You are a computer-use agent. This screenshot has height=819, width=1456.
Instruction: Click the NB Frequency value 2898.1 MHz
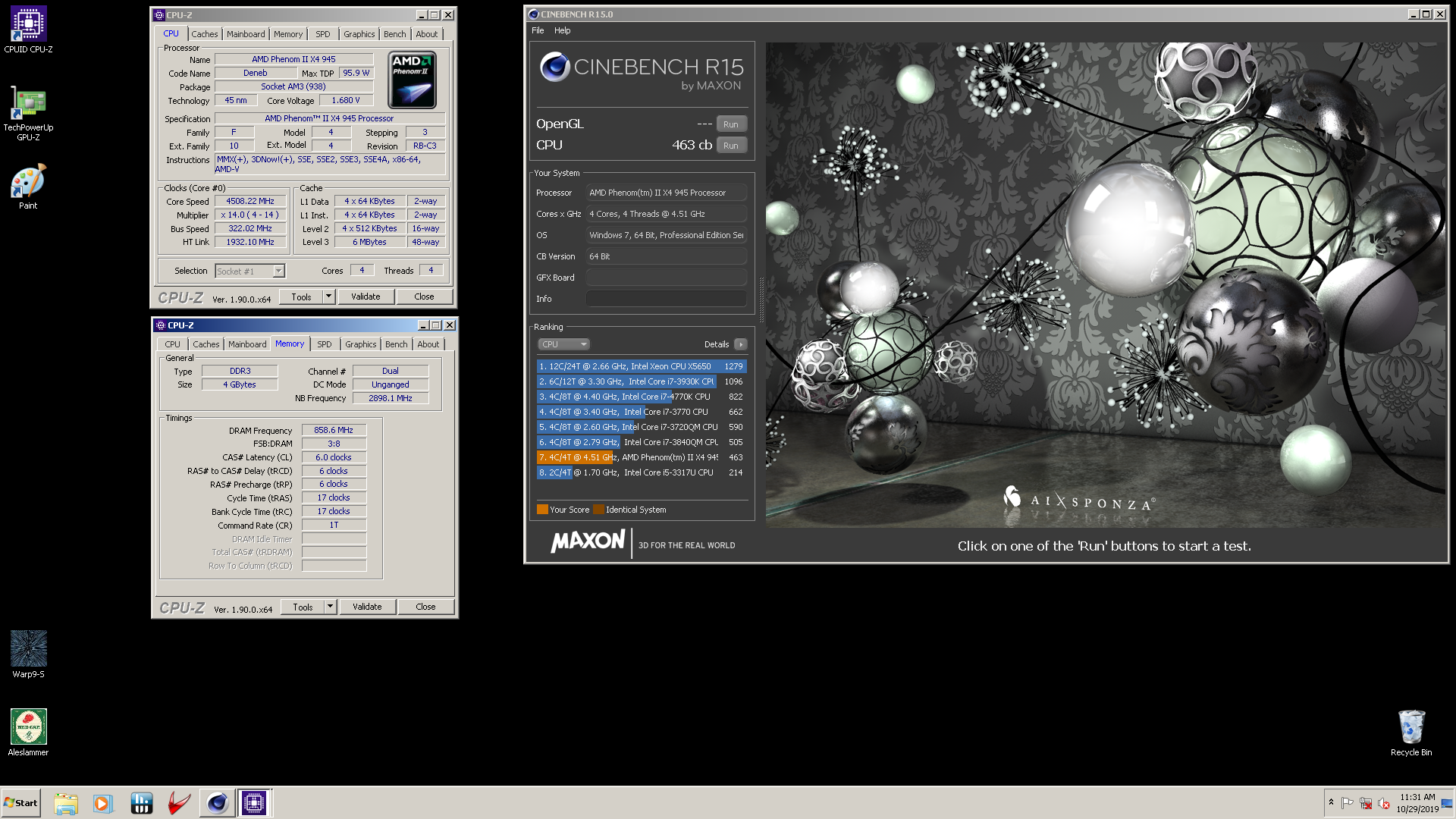point(391,398)
